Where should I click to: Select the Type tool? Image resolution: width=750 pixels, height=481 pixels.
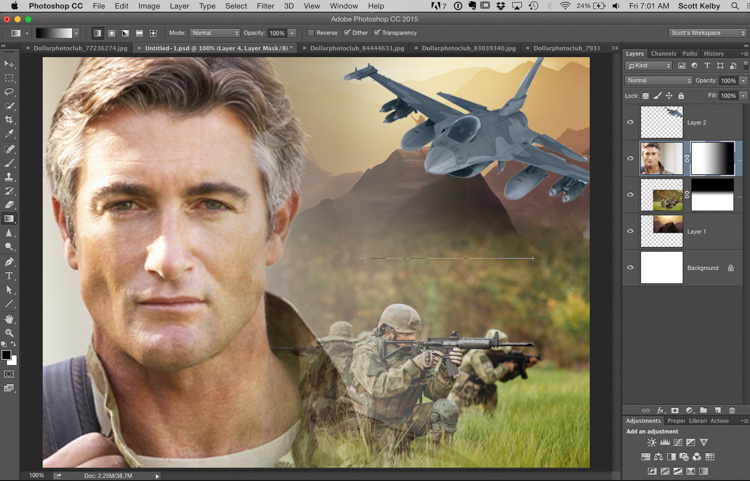click(10, 275)
